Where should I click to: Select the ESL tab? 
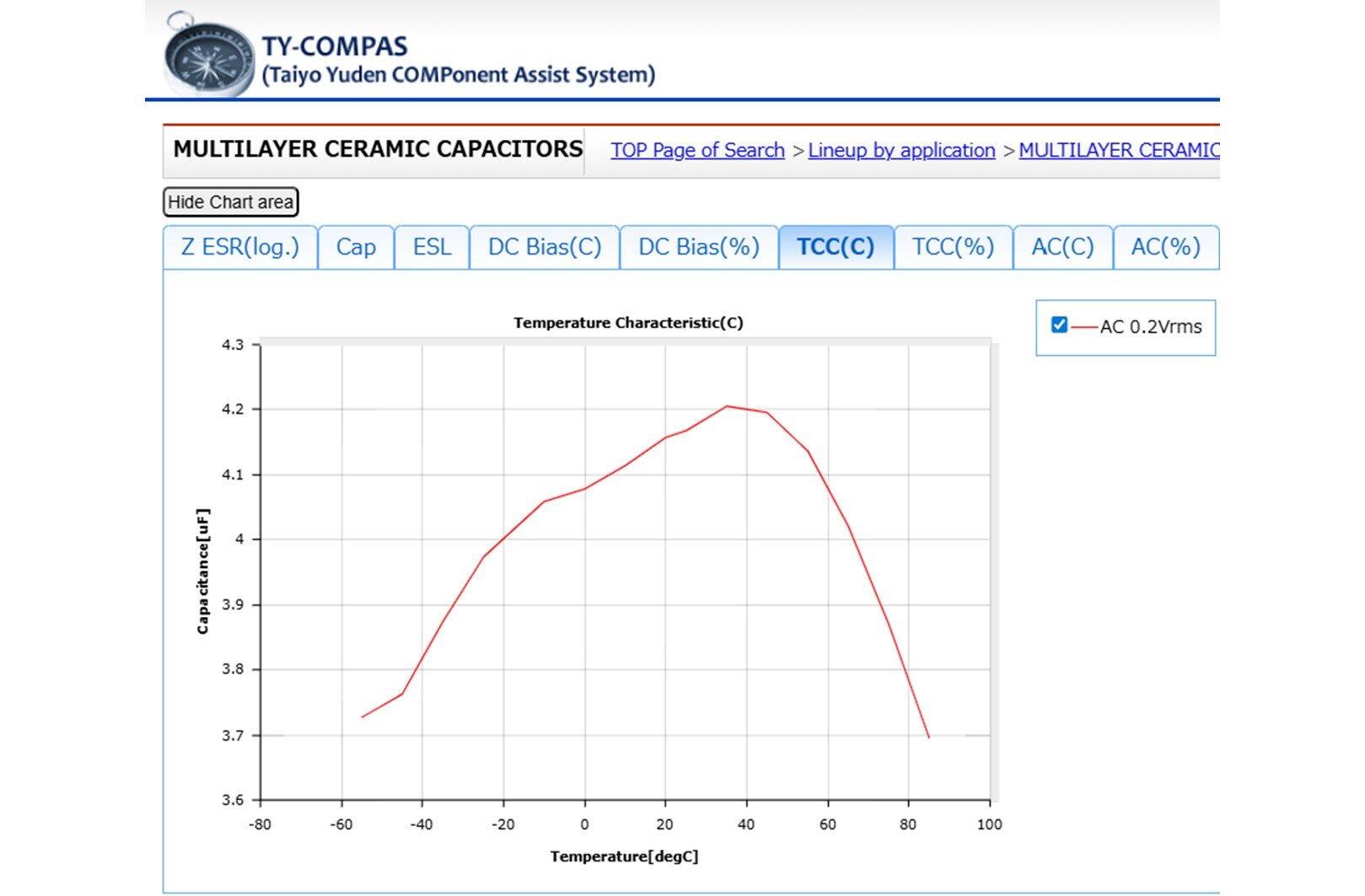(432, 247)
